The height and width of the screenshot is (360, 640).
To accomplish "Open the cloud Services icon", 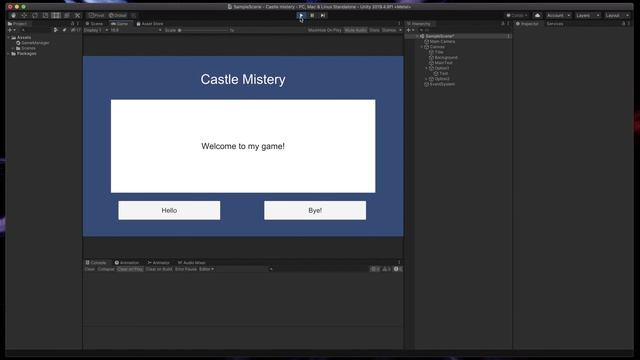I will click(538, 16).
